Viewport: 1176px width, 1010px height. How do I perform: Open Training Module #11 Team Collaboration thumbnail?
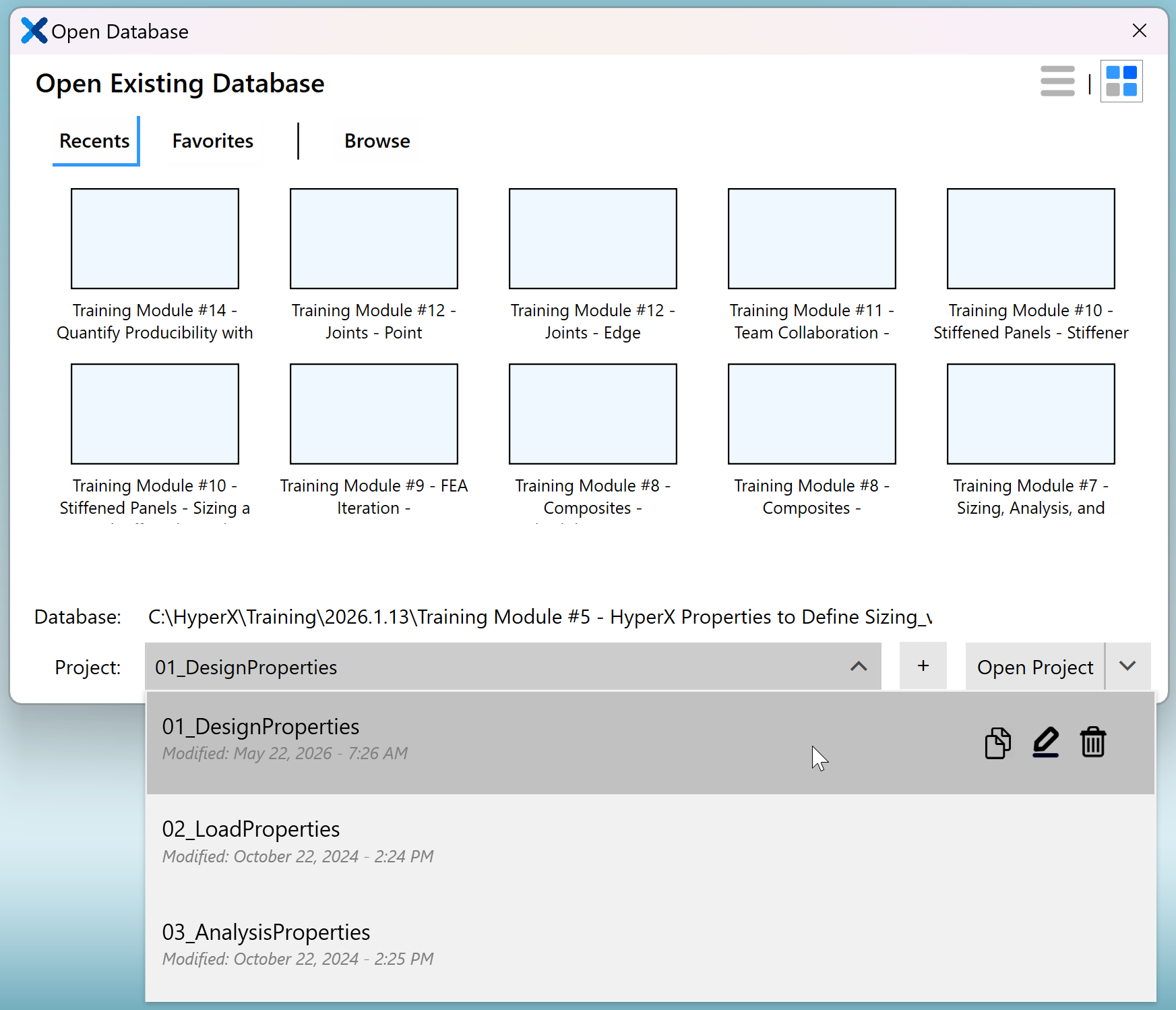pos(812,239)
